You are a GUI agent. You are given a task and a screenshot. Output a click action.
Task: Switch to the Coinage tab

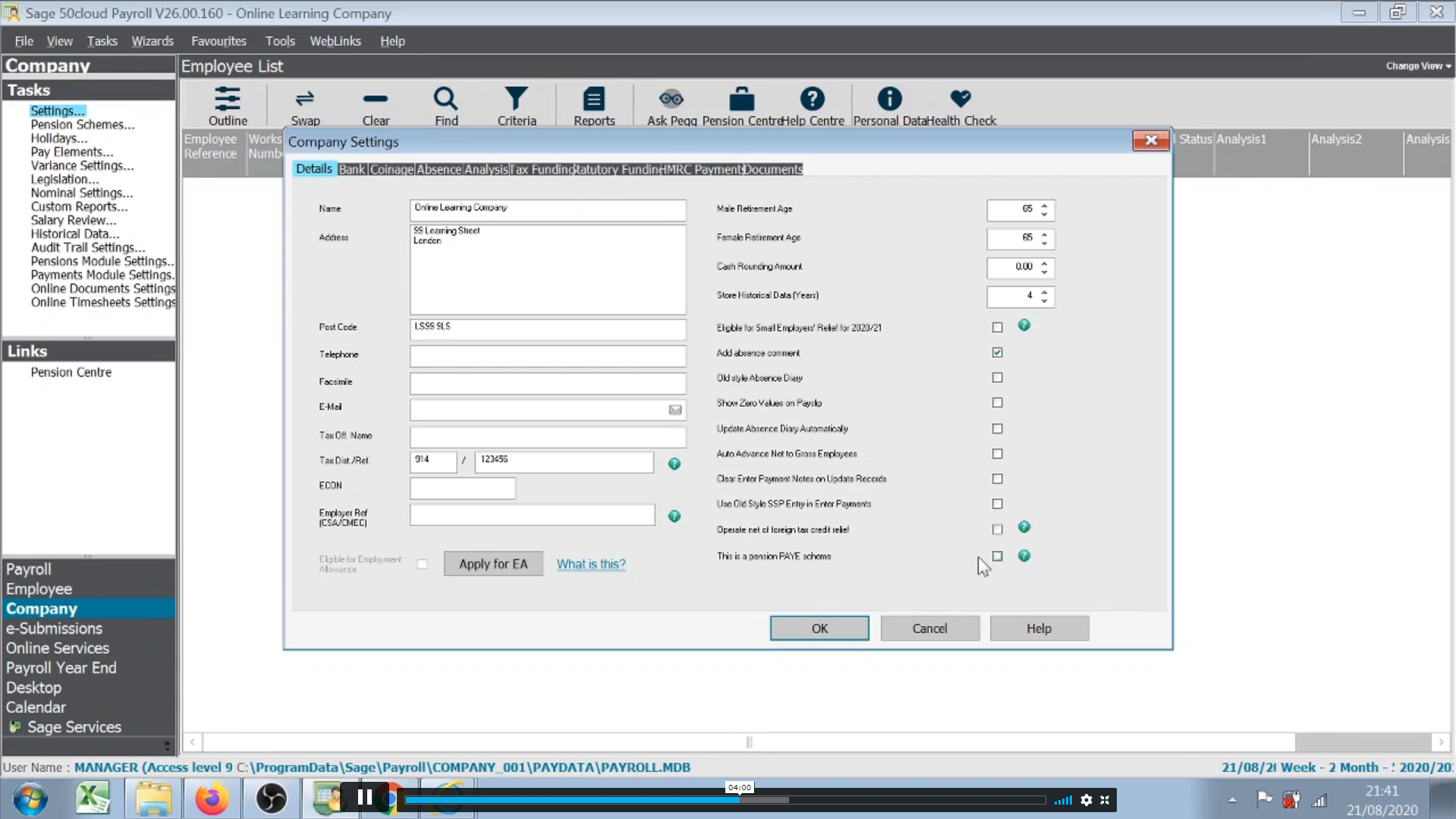click(392, 169)
